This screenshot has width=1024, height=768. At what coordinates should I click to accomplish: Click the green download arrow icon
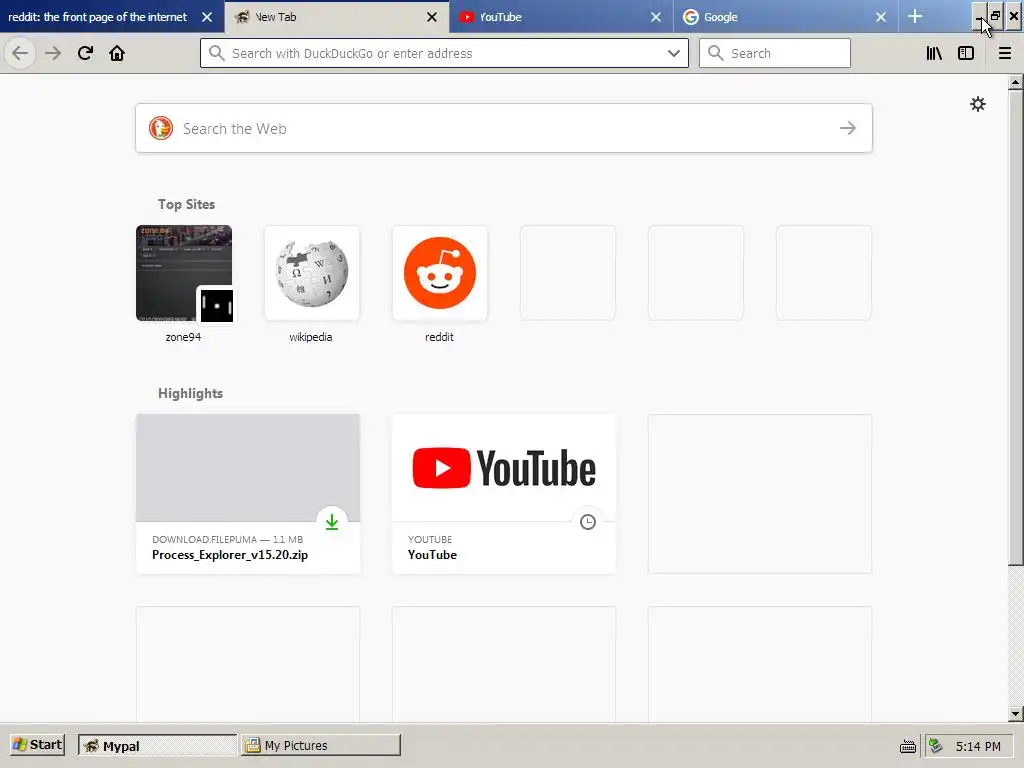[x=332, y=521]
